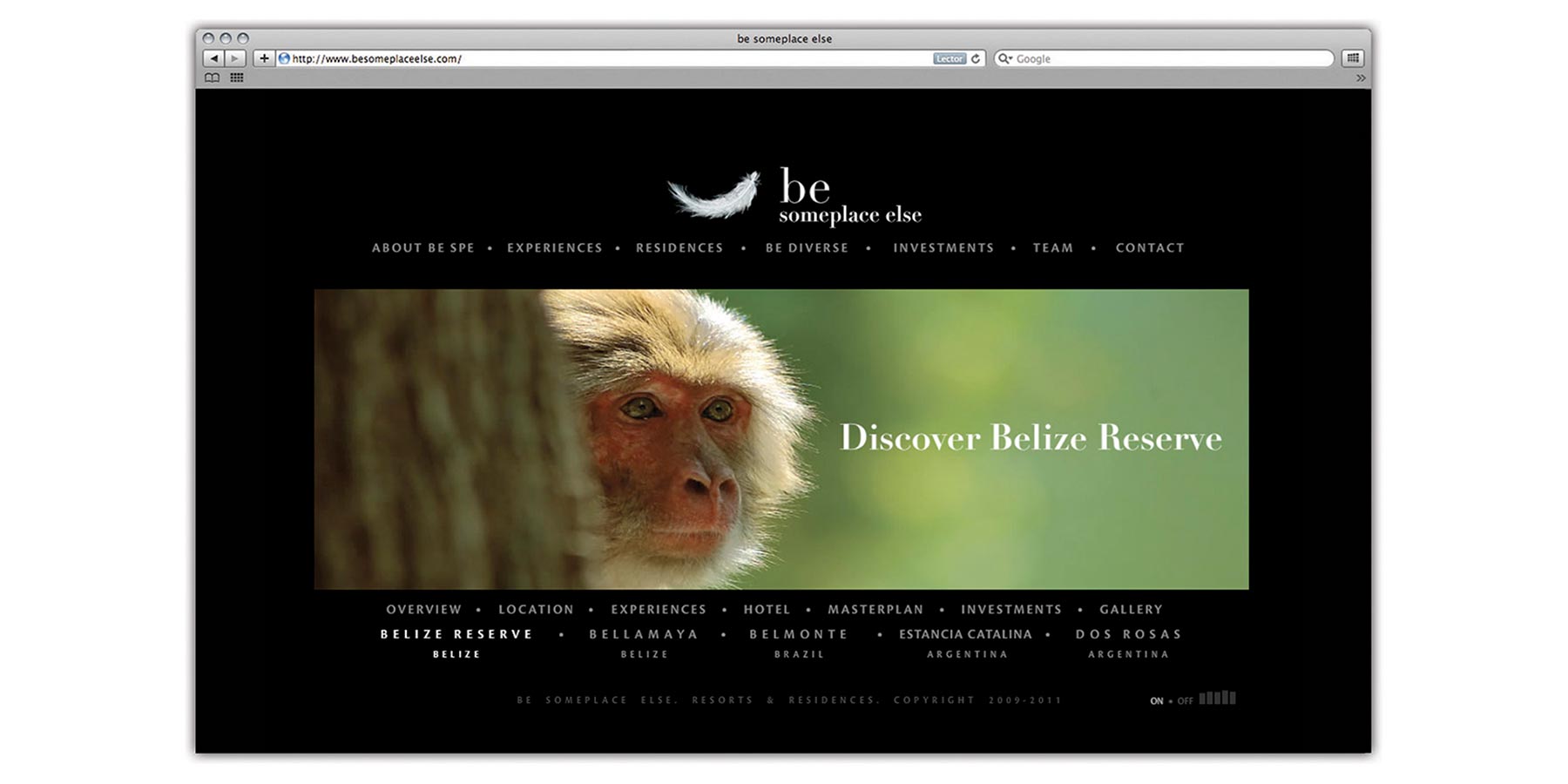Turn sound OFF in footer

[1185, 701]
